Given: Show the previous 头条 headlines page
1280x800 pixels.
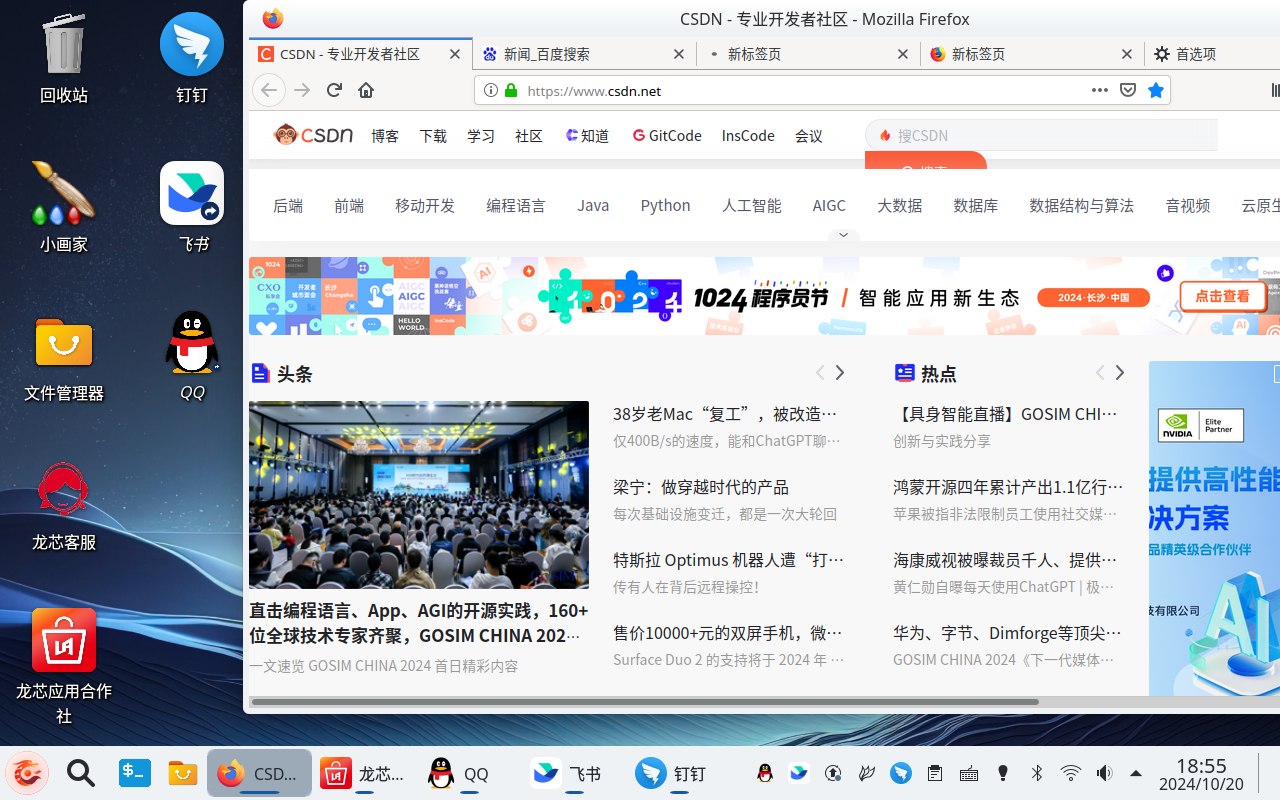Looking at the screenshot, I should (x=820, y=372).
